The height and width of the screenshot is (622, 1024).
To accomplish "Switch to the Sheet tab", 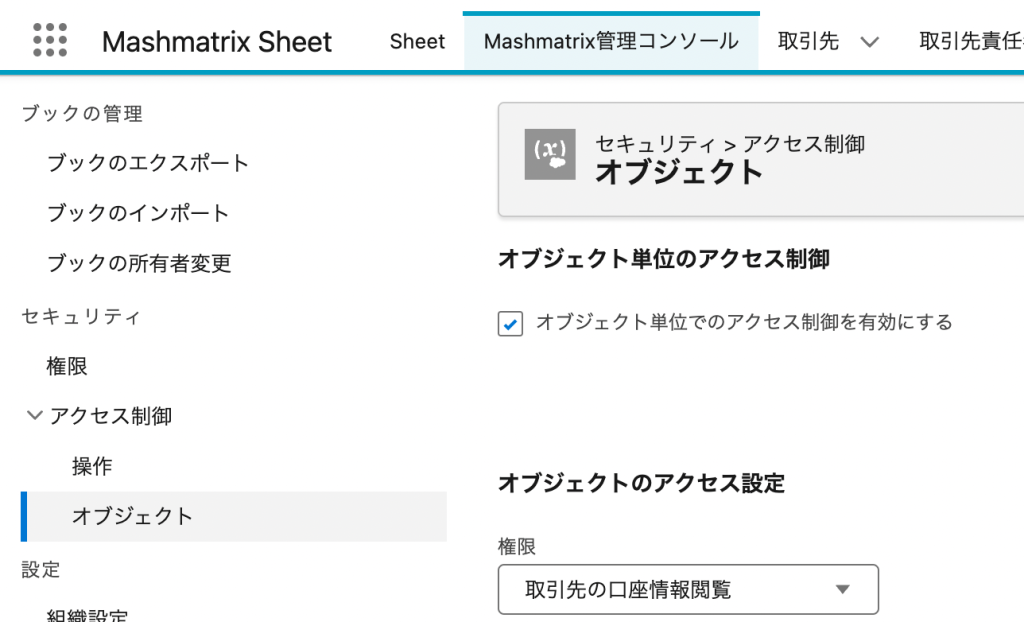I will 417,42.
